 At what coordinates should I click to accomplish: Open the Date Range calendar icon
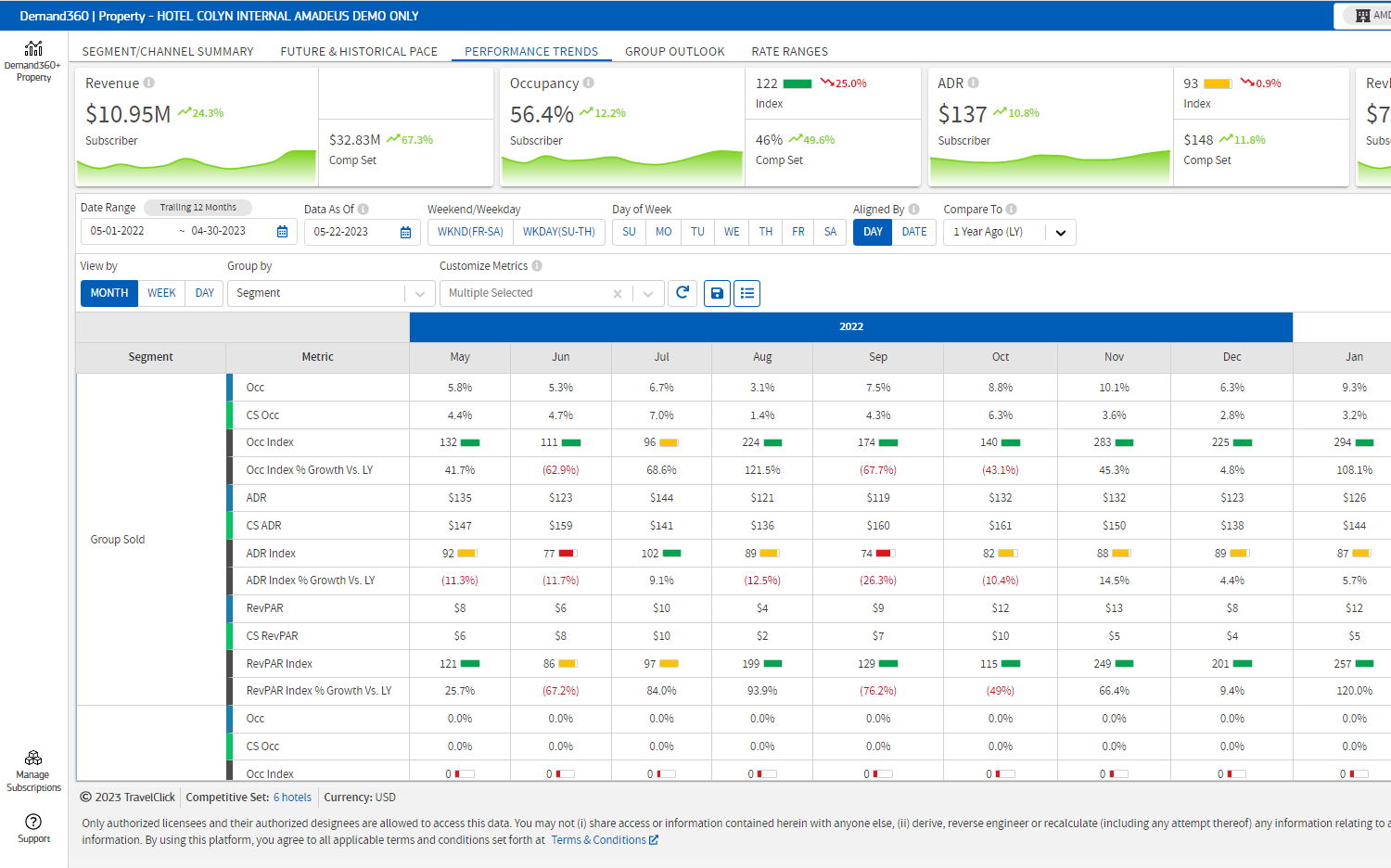(282, 232)
